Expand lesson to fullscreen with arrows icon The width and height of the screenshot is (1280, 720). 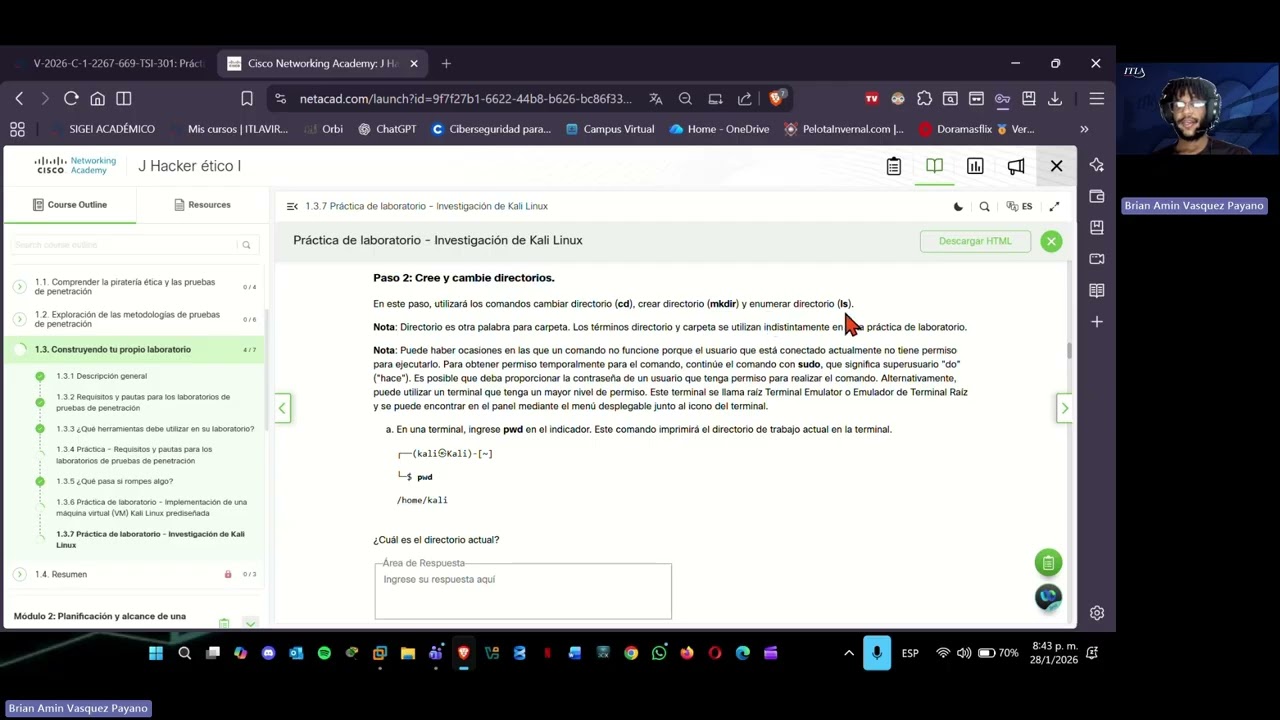pos(1054,207)
